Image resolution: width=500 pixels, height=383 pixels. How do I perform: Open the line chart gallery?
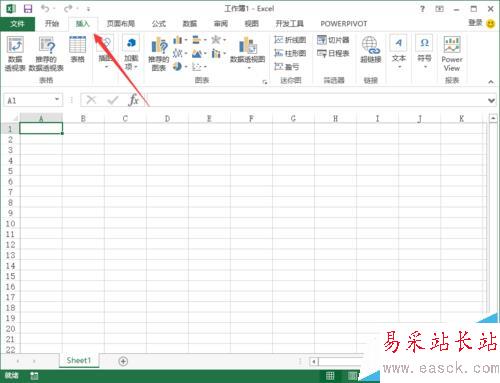[180, 53]
